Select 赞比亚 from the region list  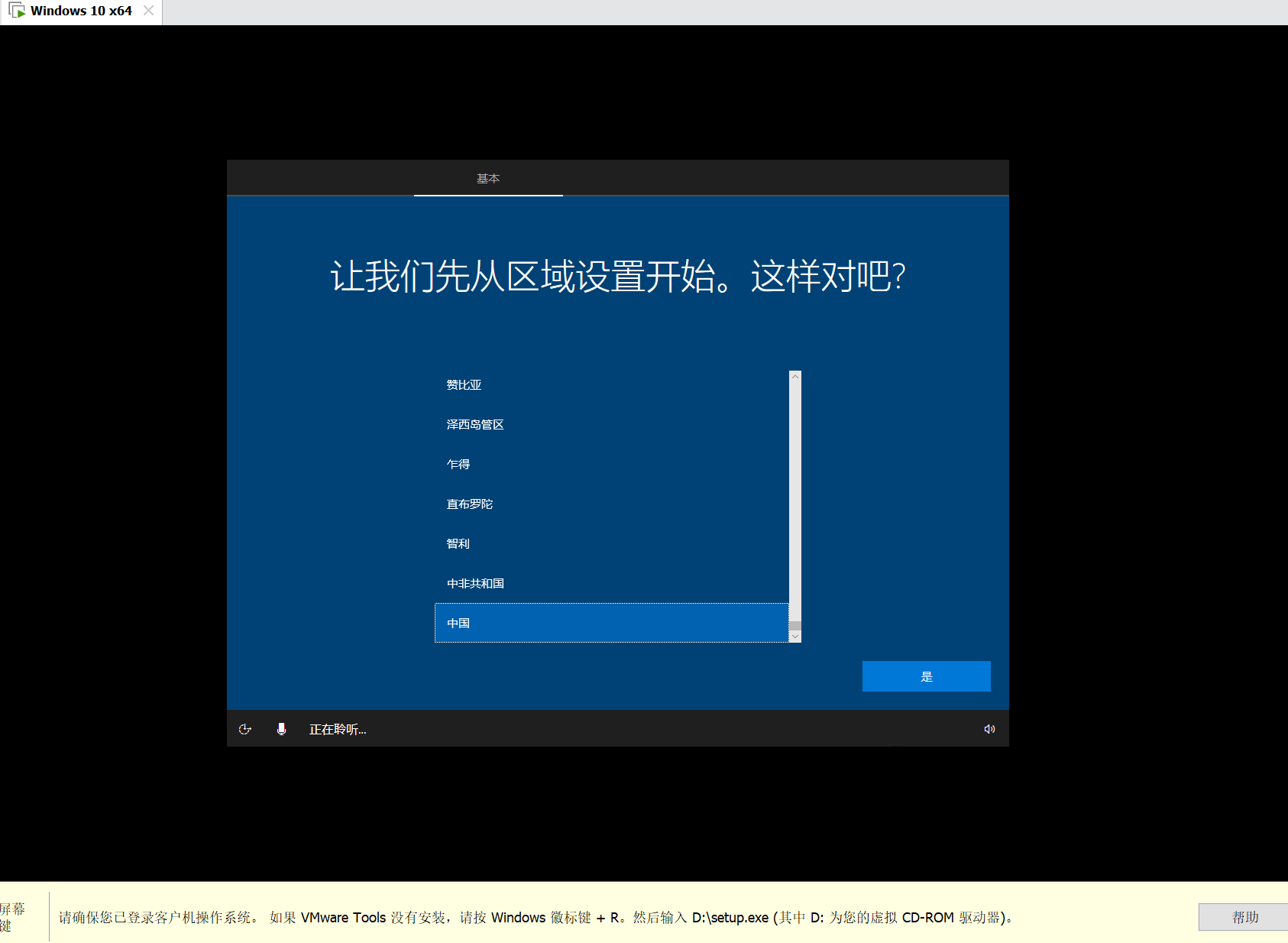tap(611, 385)
